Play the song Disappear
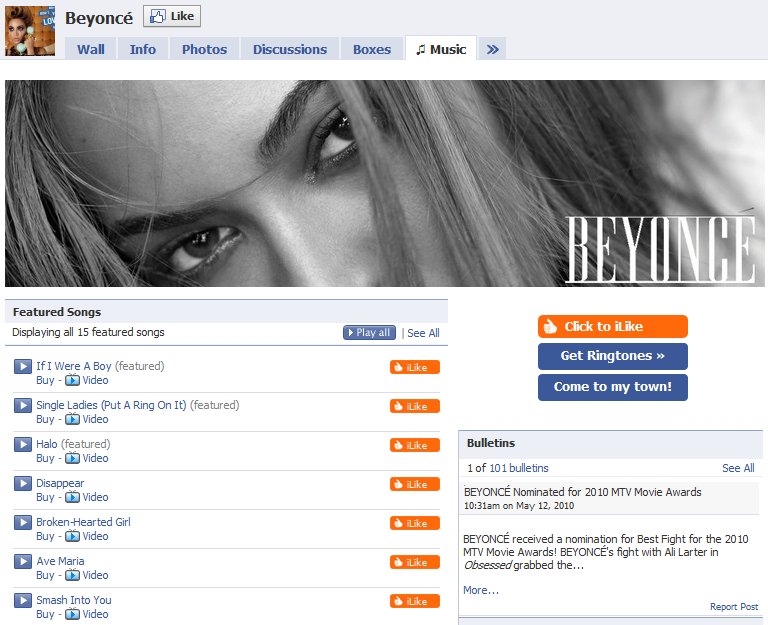Image resolution: width=768 pixels, height=625 pixels. (23, 483)
